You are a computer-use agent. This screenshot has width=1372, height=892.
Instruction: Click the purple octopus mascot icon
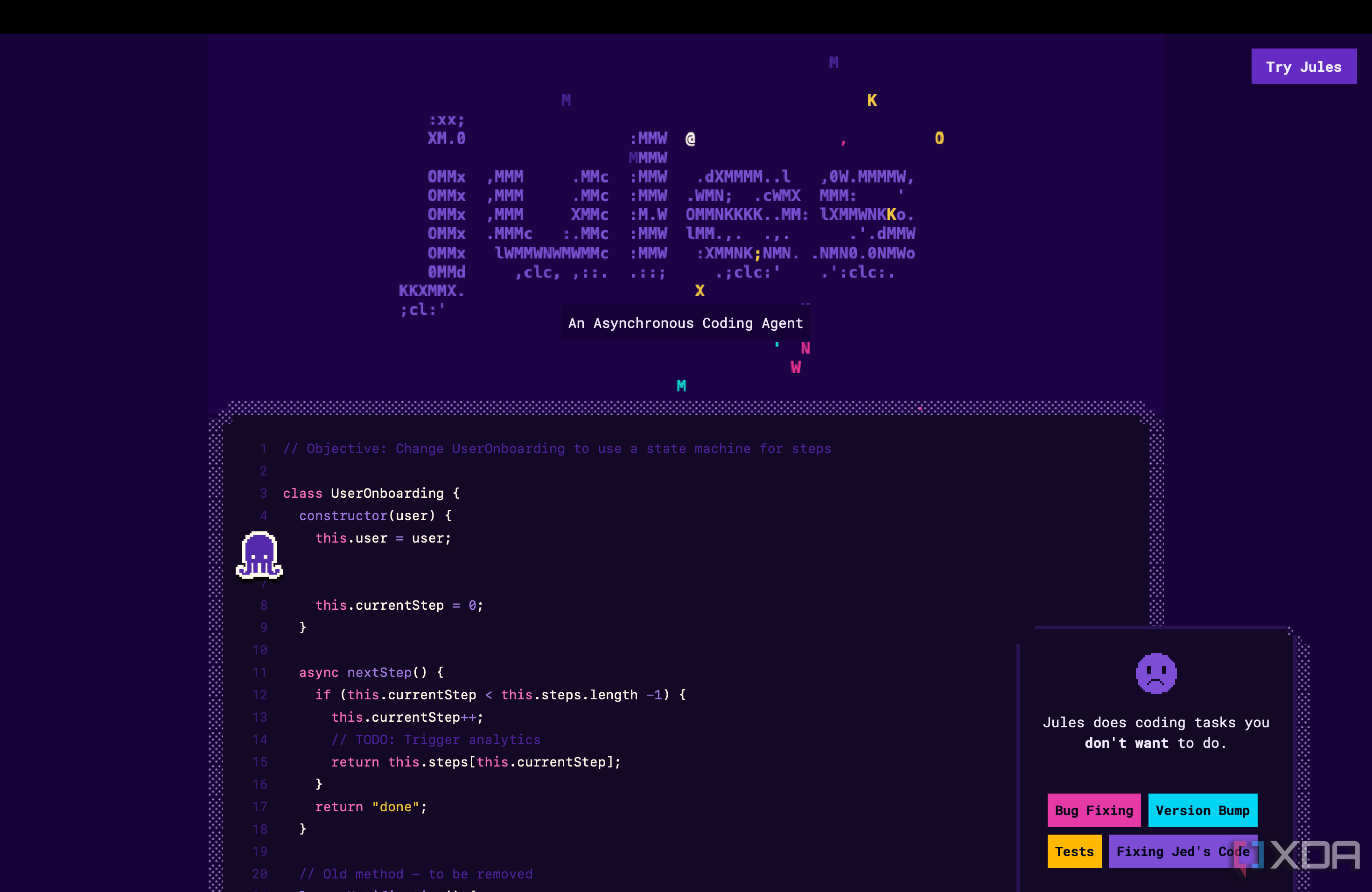pos(259,556)
